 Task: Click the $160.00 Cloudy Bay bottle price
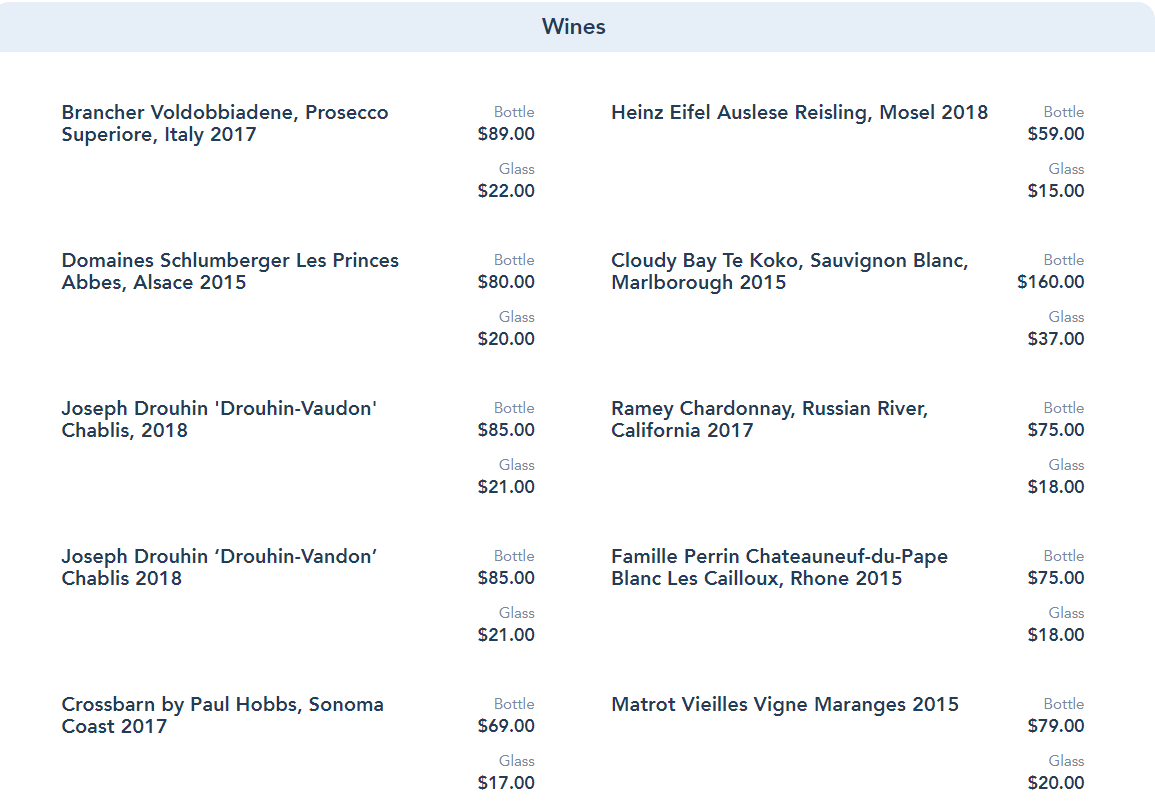click(x=1051, y=282)
